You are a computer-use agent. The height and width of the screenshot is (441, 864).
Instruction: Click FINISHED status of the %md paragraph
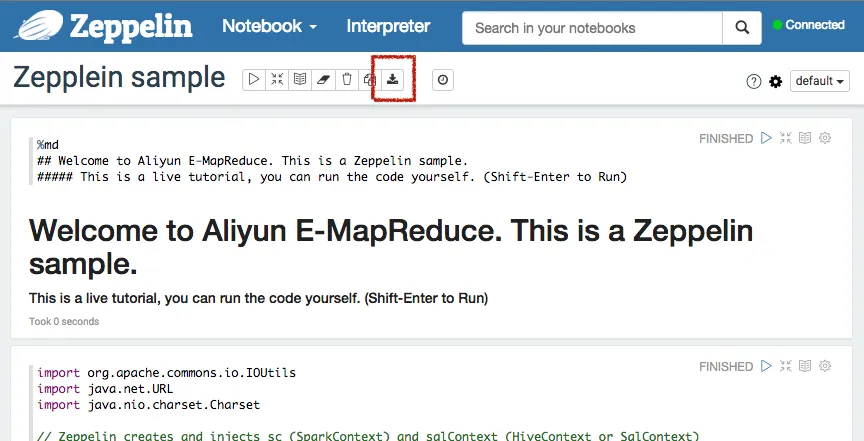point(726,138)
